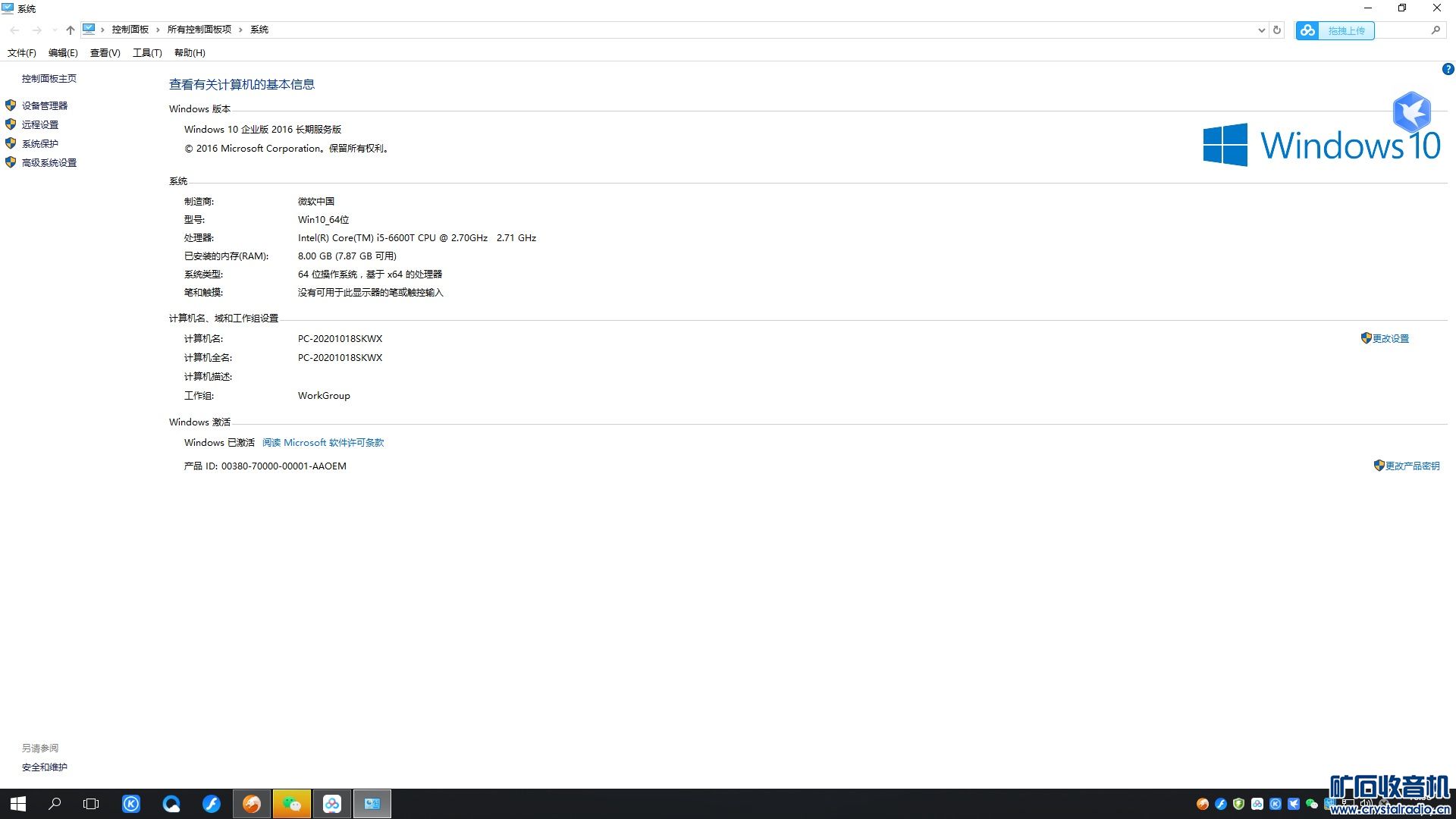This screenshot has width=1456, height=819.
Task: Click 更改产品密钥 link
Action: click(x=1411, y=466)
